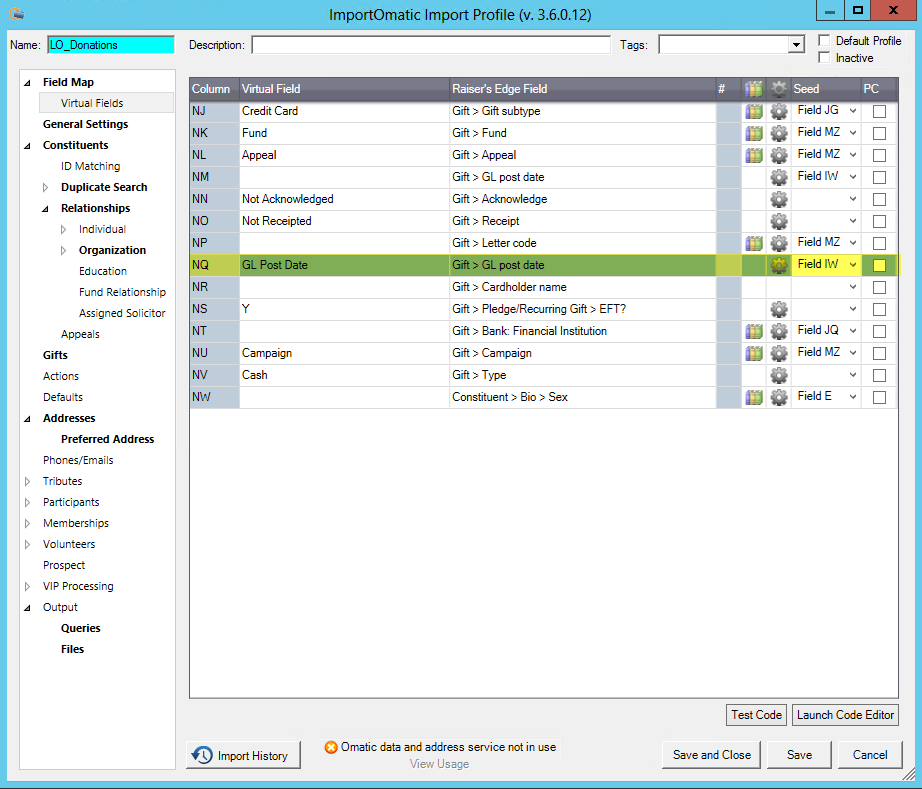
Task: Launch the Code Editor
Action: point(845,715)
